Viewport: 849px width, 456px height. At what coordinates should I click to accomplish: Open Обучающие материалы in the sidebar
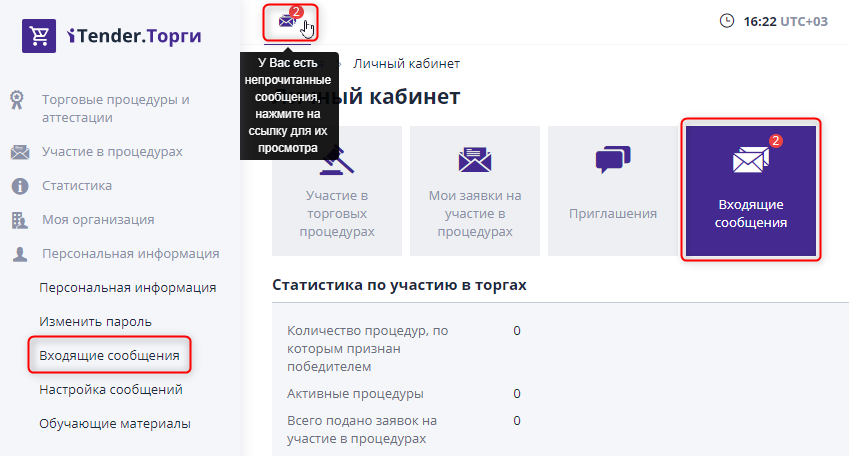pos(114,424)
